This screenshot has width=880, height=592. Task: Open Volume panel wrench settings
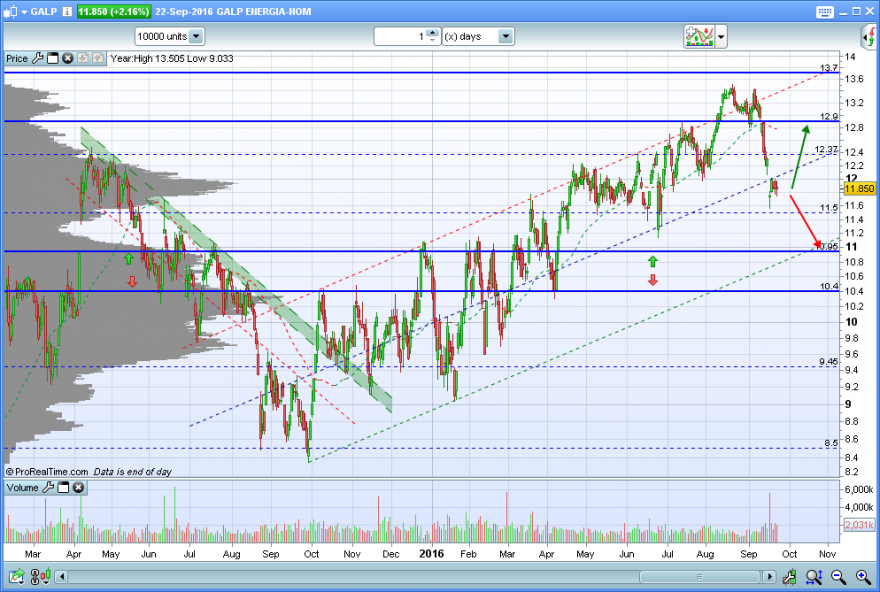[48, 487]
